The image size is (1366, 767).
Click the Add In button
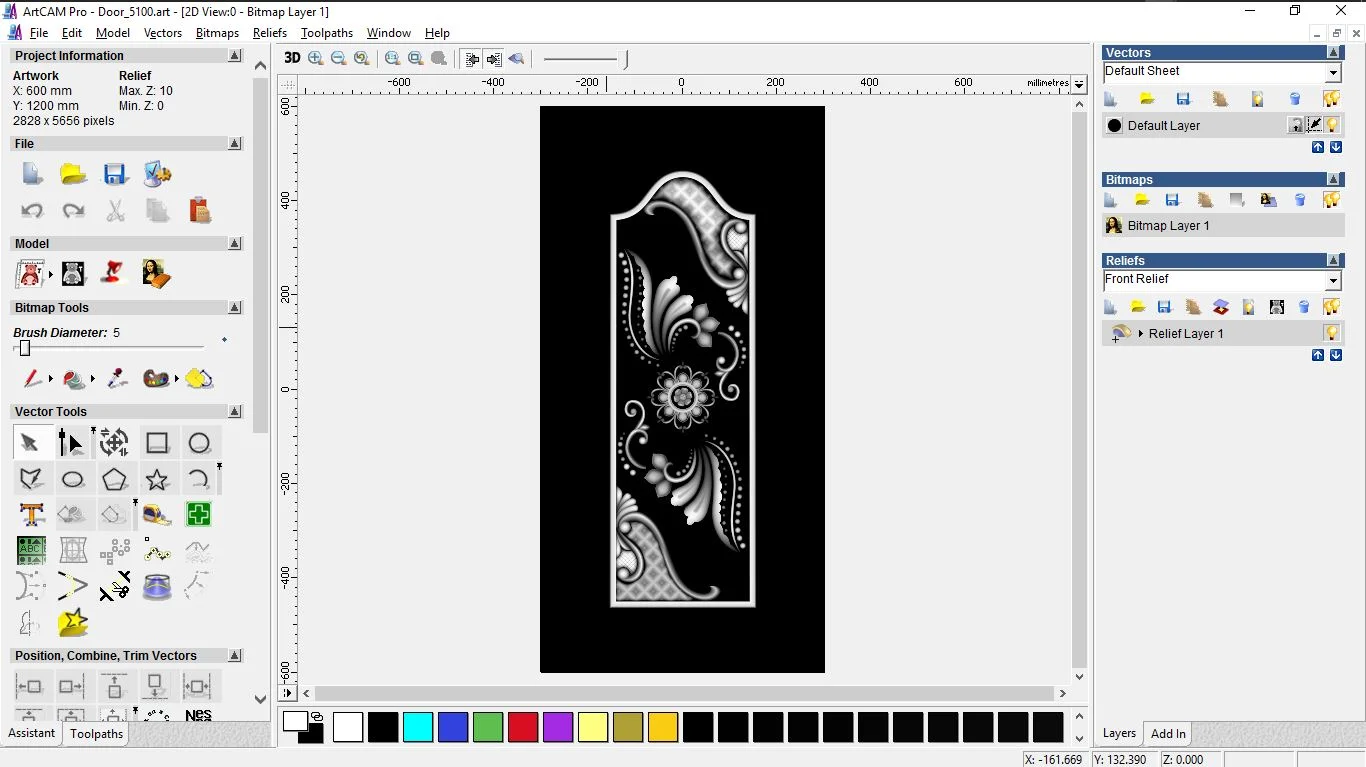1167,733
